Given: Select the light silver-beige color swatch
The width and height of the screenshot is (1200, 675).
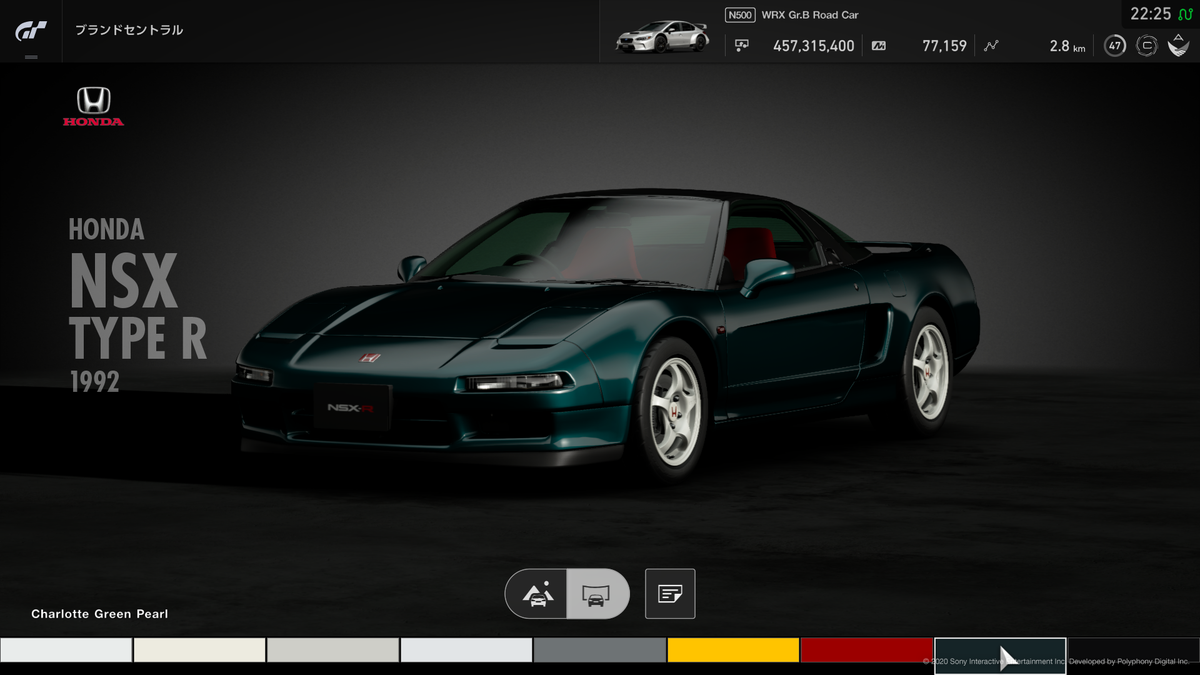Looking at the screenshot, I should [333, 650].
